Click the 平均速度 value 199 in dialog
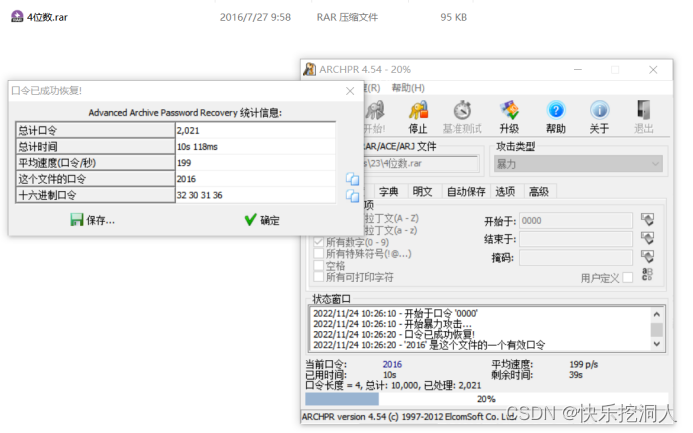Image resolution: width=693 pixels, height=433 pixels. (x=184, y=163)
